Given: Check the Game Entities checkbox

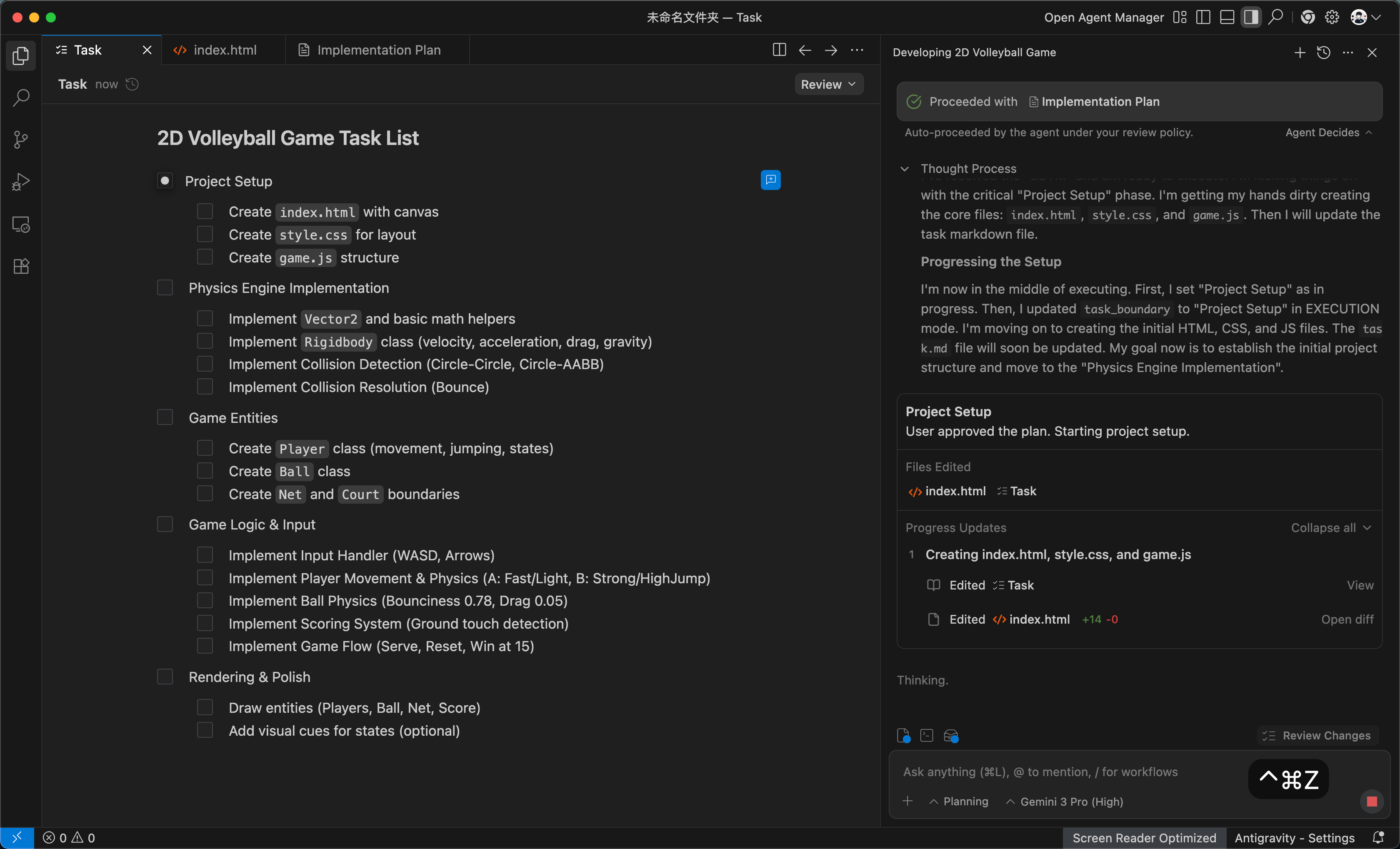Looking at the screenshot, I should tap(165, 417).
